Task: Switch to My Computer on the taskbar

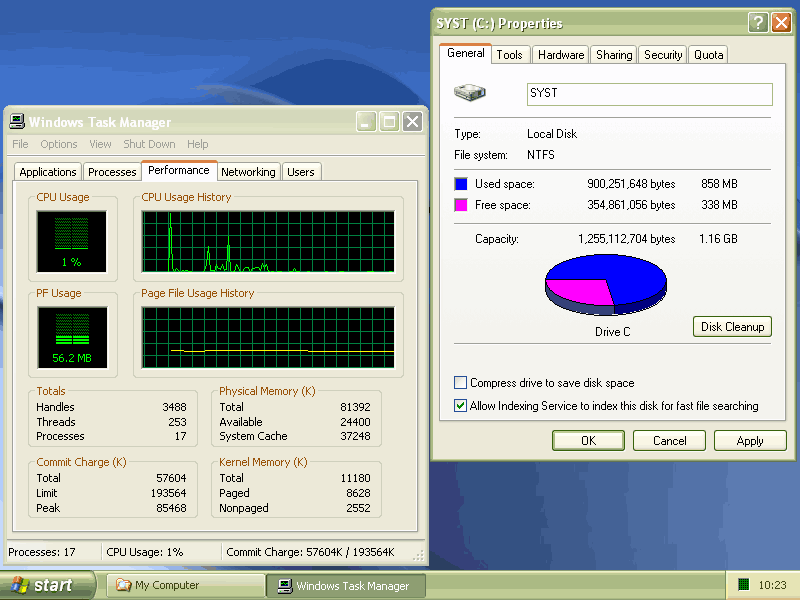Action: 186,585
